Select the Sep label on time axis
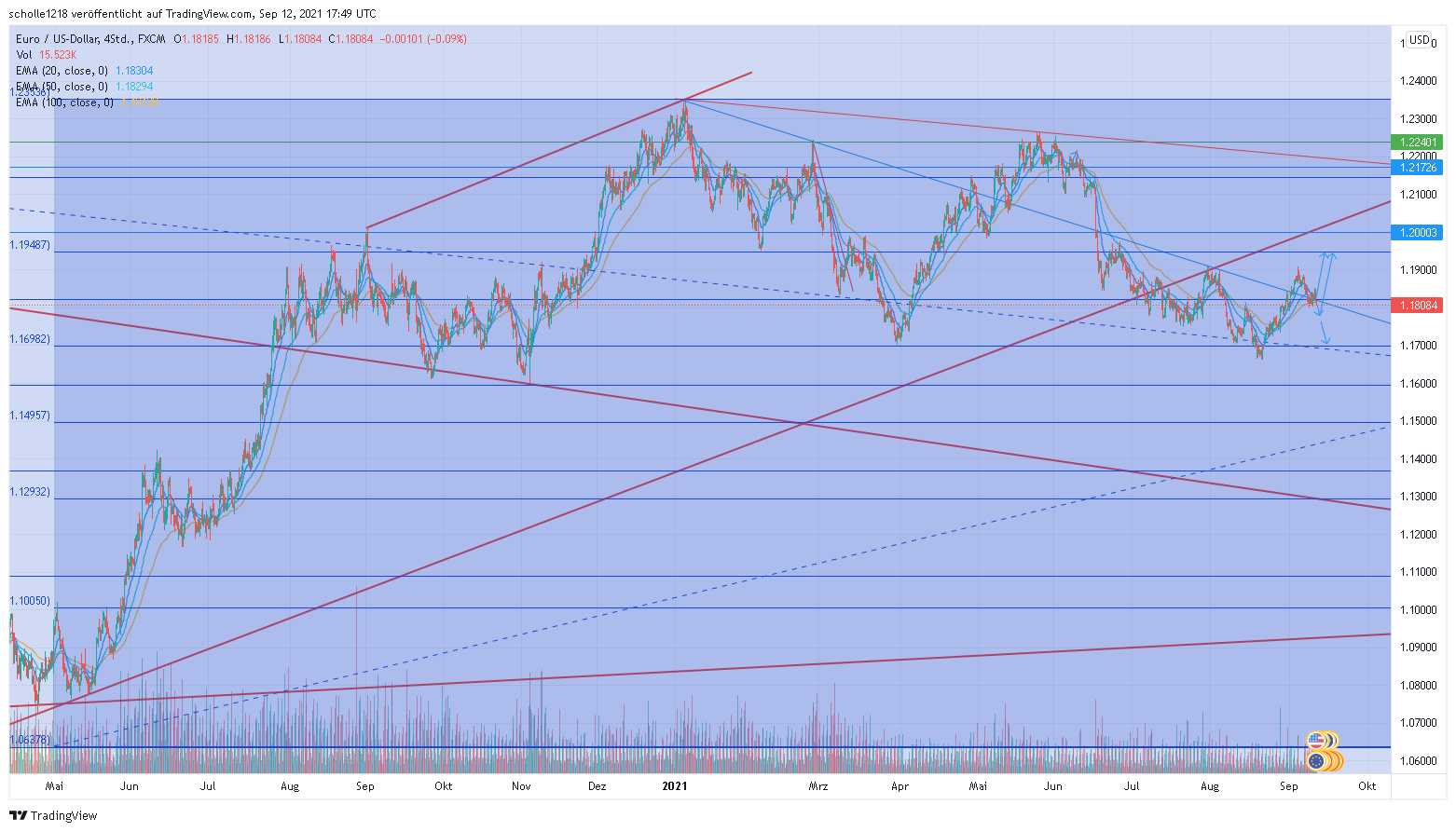 tap(364, 785)
